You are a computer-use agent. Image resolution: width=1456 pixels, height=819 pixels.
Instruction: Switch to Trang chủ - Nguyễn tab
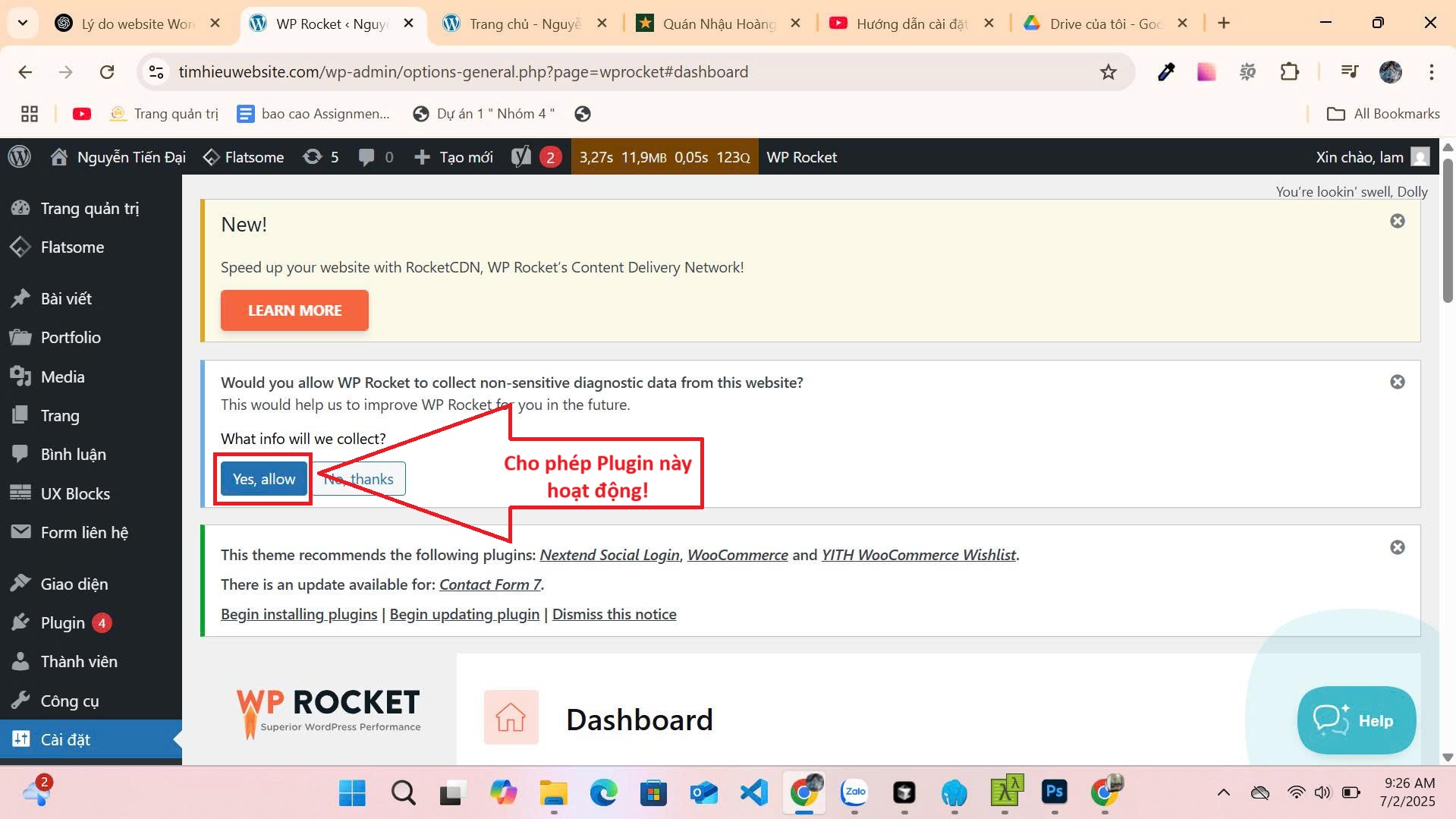click(x=526, y=24)
